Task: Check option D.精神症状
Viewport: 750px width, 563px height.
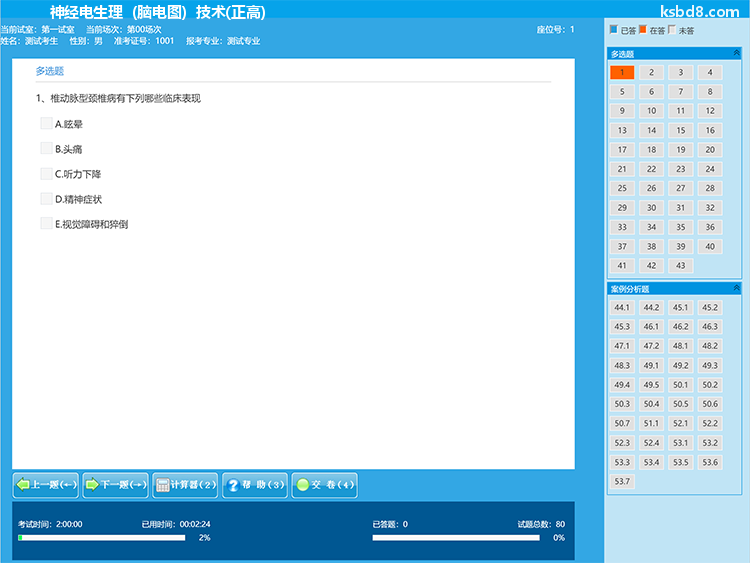Action: pos(46,199)
